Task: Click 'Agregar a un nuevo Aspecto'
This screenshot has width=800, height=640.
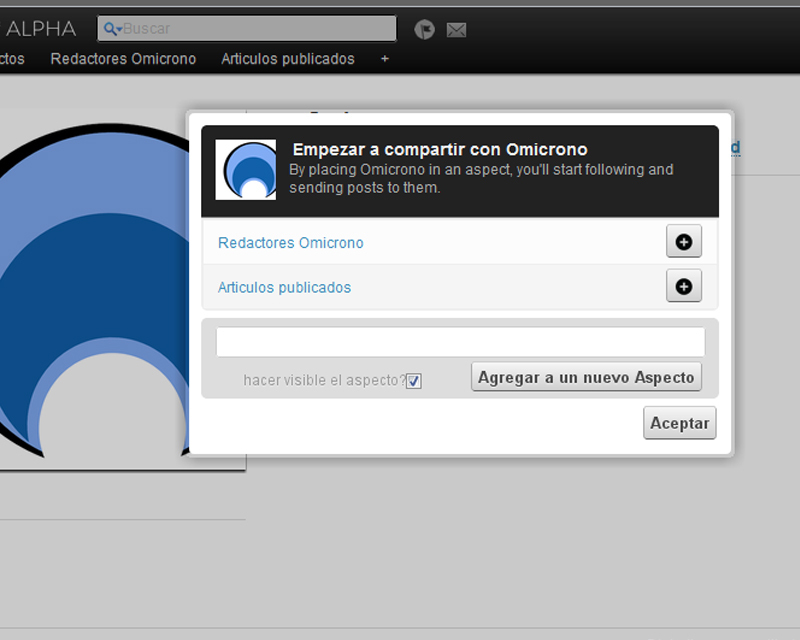Action: (x=586, y=377)
